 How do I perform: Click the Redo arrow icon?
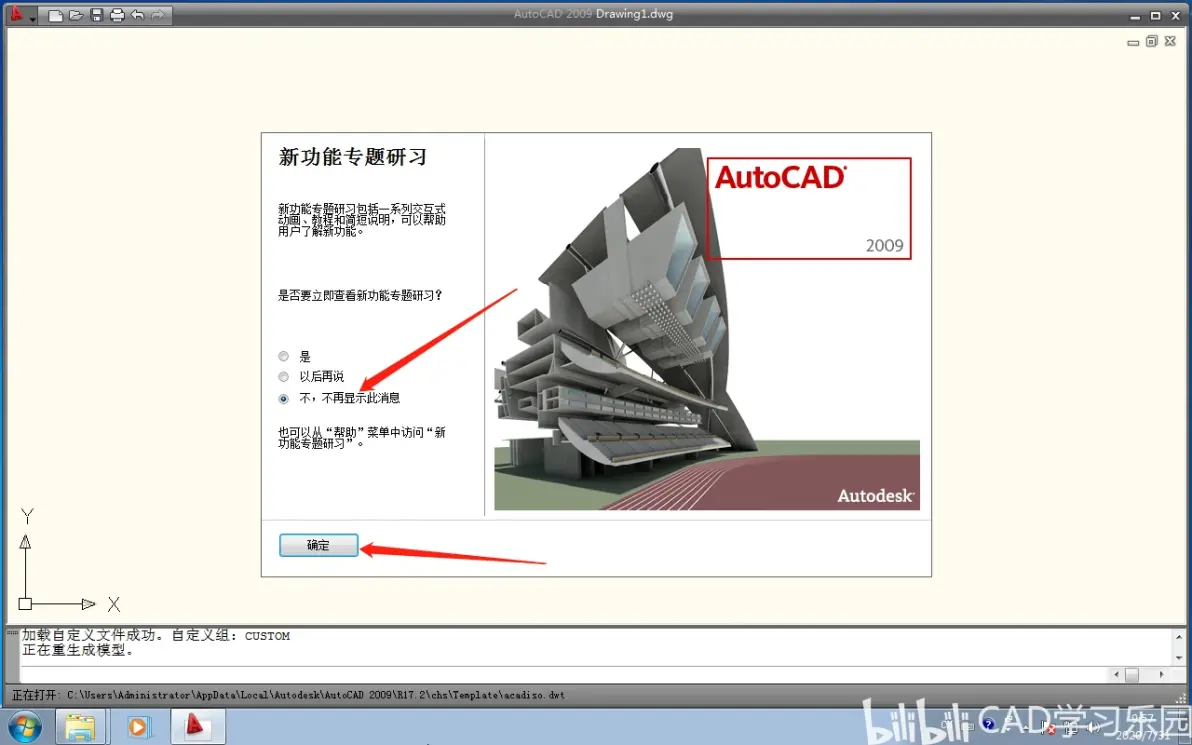[158, 15]
